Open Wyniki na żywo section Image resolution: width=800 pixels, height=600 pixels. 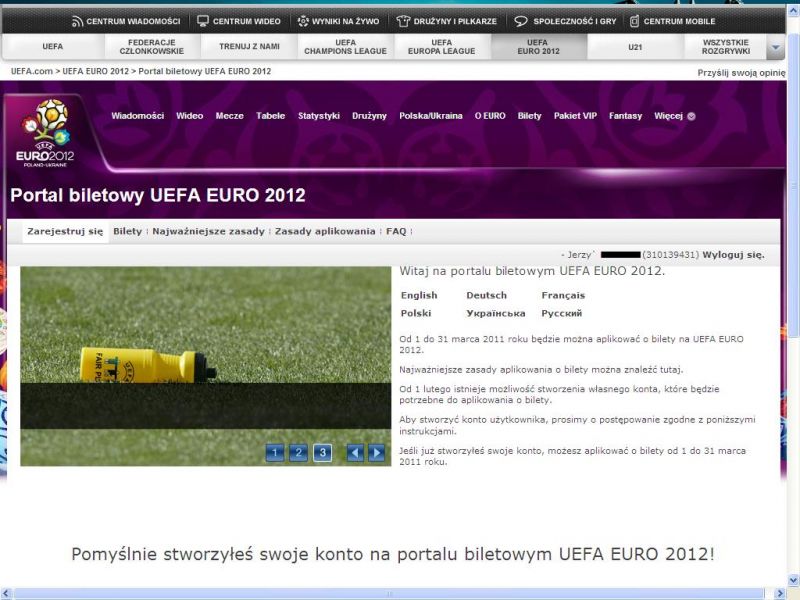345,21
